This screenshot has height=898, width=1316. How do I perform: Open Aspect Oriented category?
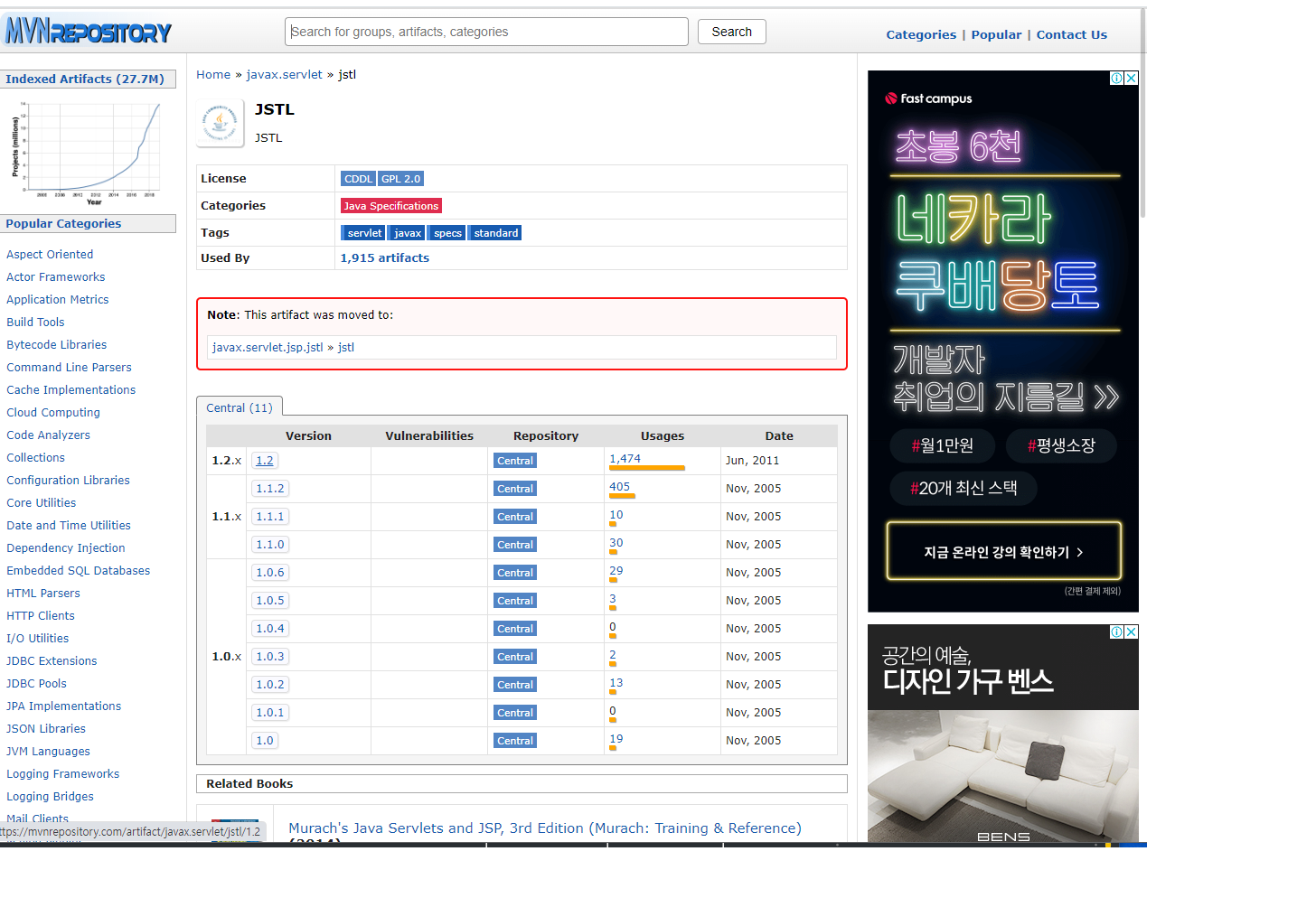tap(50, 255)
